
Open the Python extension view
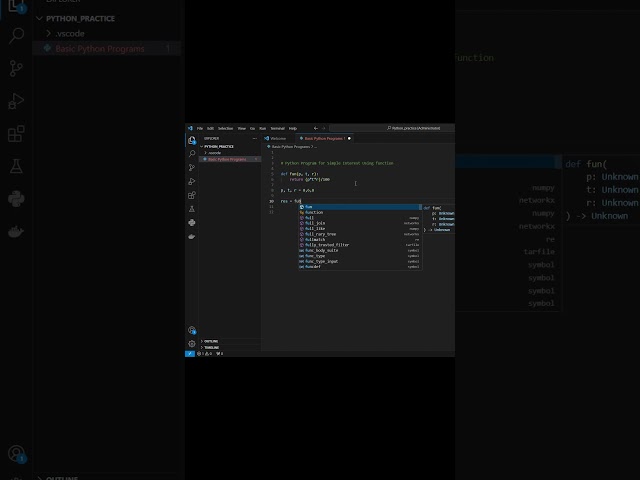[192, 222]
